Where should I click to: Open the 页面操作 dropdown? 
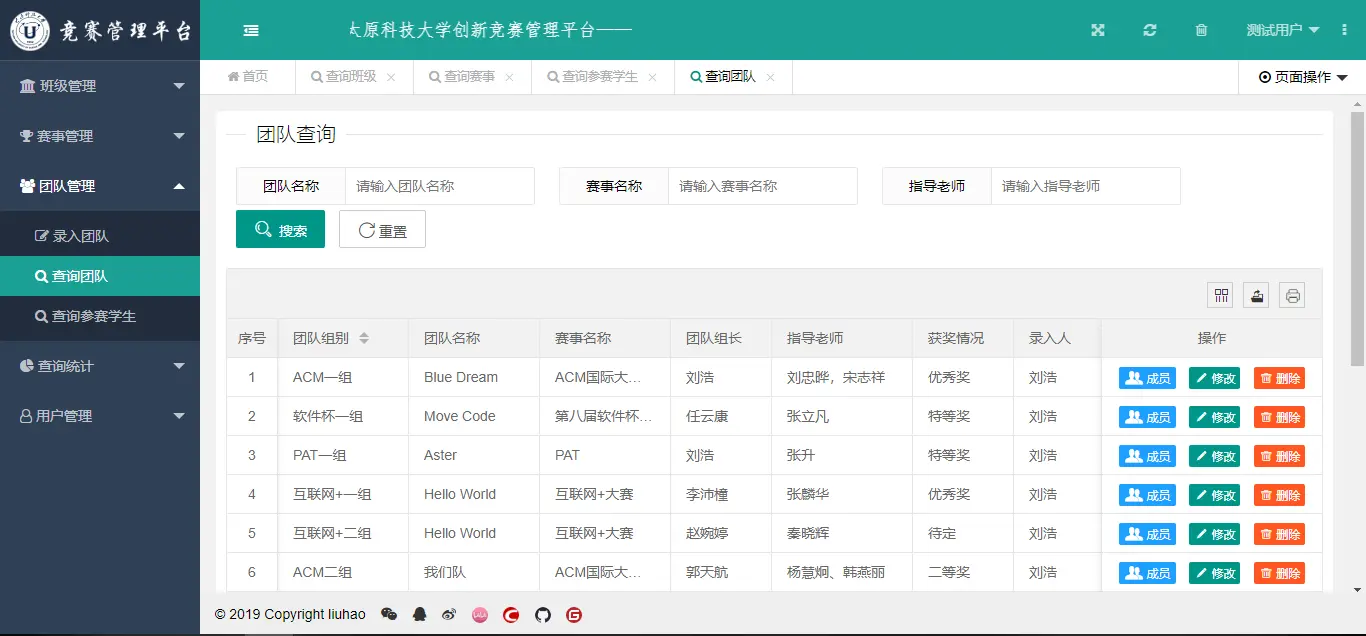click(1300, 77)
